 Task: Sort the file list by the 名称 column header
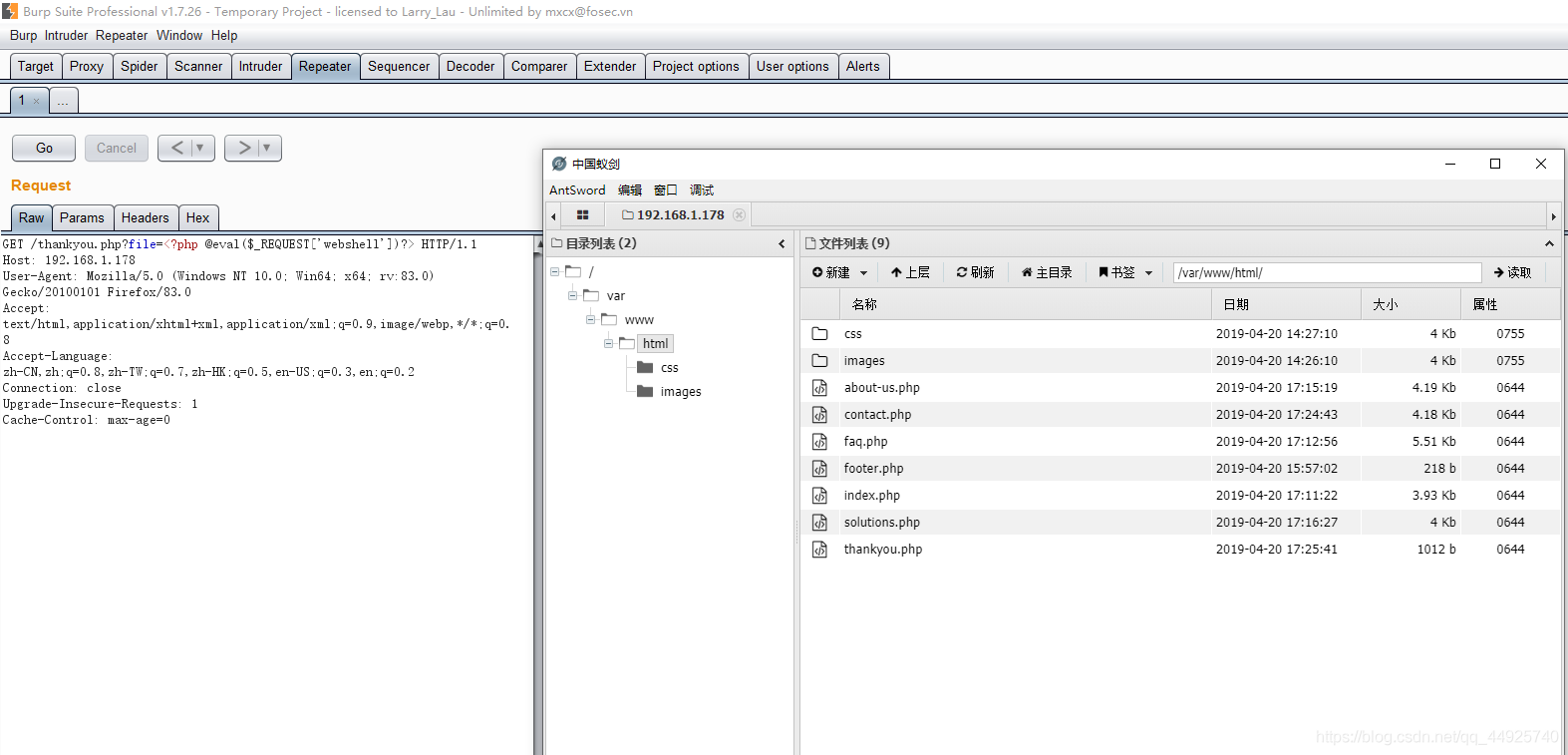pos(1026,304)
